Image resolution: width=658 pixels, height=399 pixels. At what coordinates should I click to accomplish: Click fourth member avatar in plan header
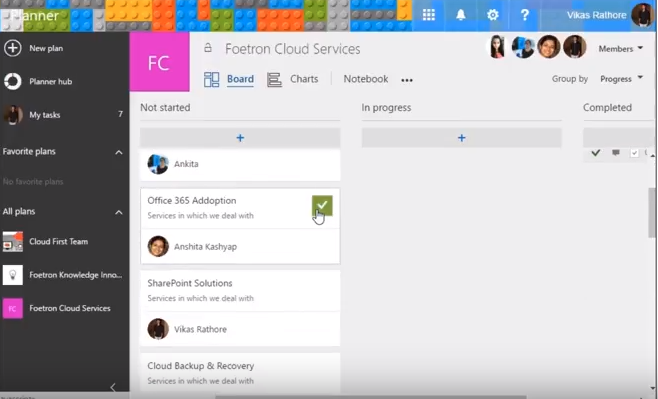(574, 47)
